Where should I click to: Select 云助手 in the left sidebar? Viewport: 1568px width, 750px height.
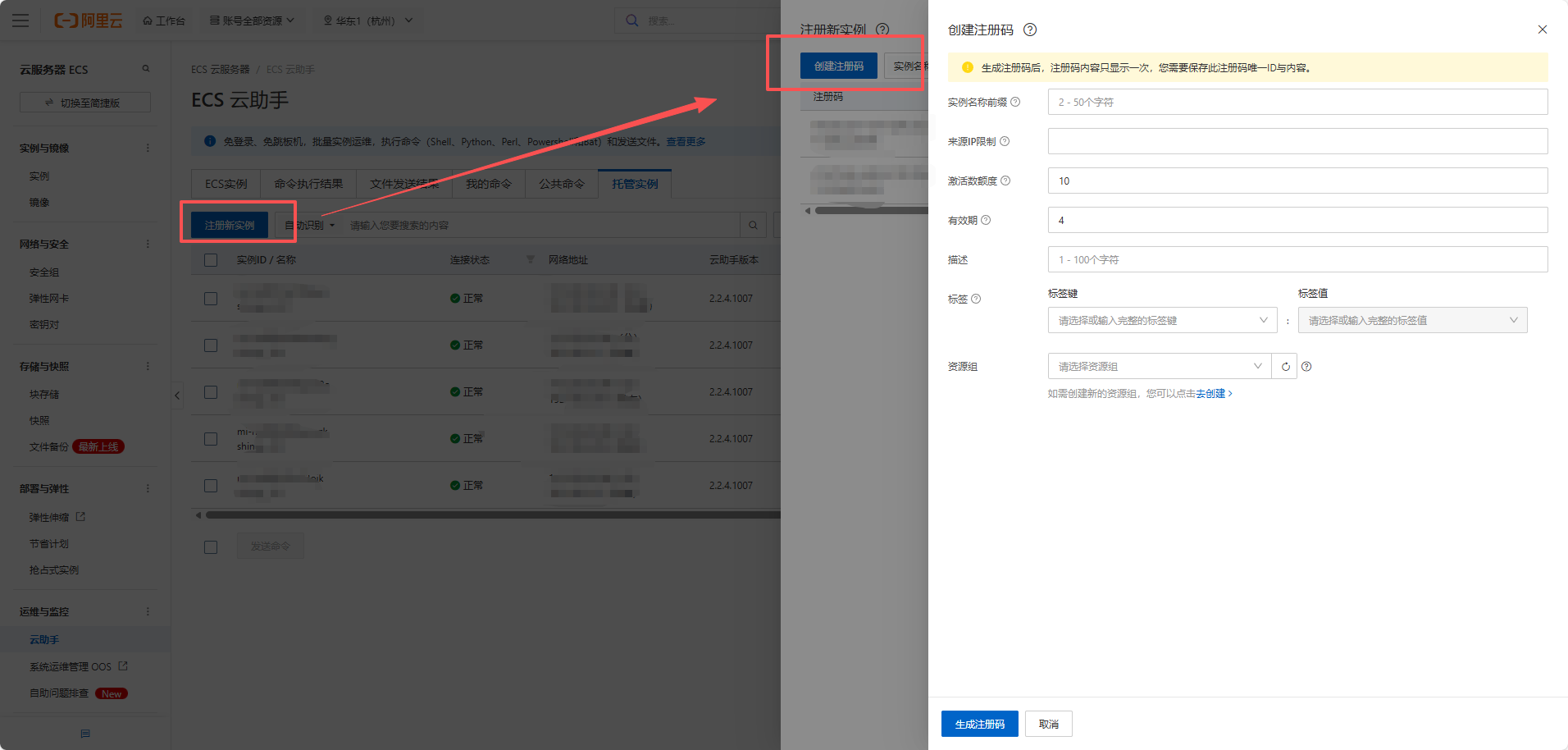pyautogui.click(x=44, y=639)
